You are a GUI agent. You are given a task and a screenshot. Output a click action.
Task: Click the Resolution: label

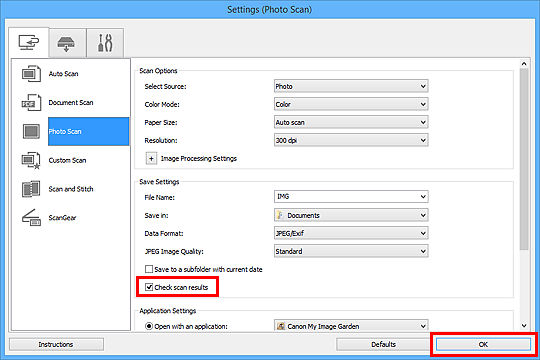[161, 140]
